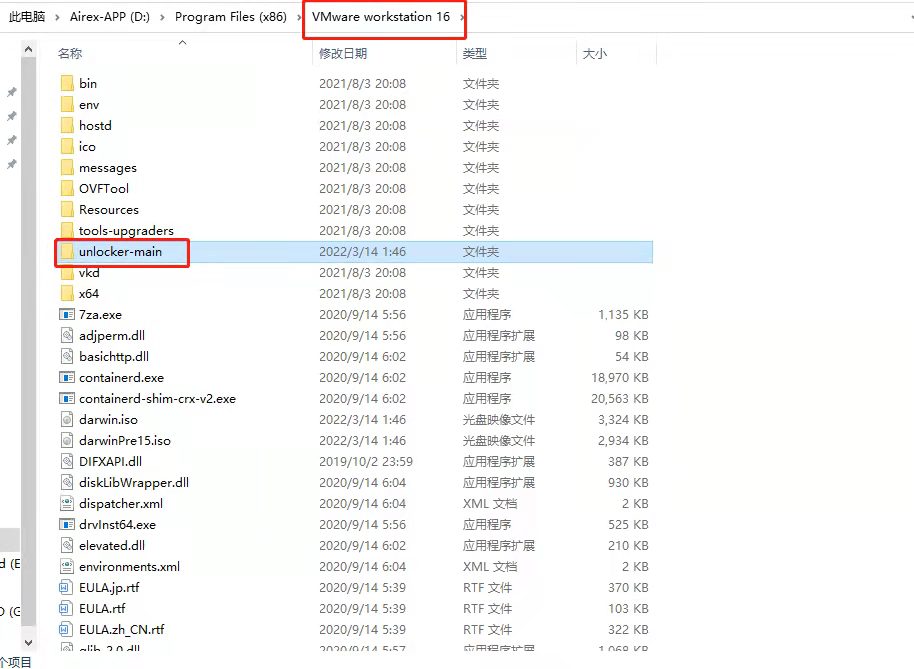Screen dimensions: 914x669
Task: Sort by the 大小 column header
Action: click(x=595, y=54)
